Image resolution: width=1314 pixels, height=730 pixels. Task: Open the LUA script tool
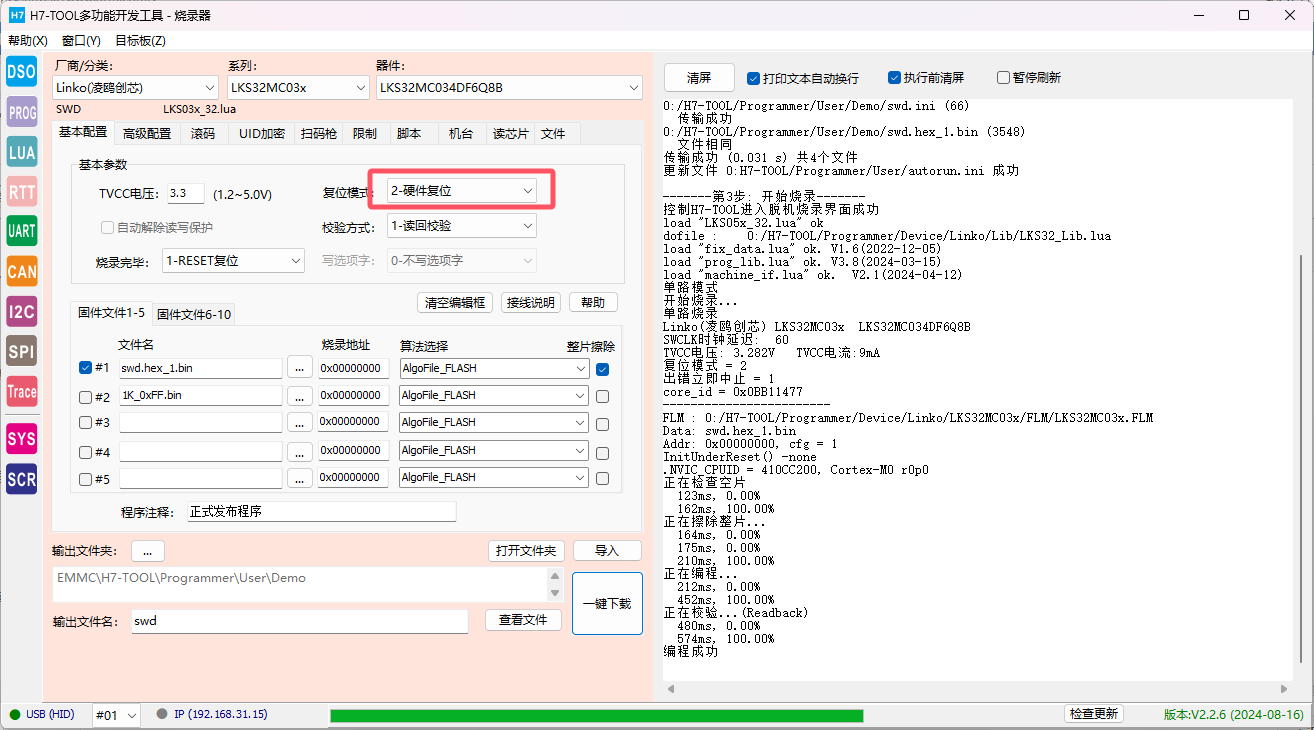pyautogui.click(x=22, y=152)
